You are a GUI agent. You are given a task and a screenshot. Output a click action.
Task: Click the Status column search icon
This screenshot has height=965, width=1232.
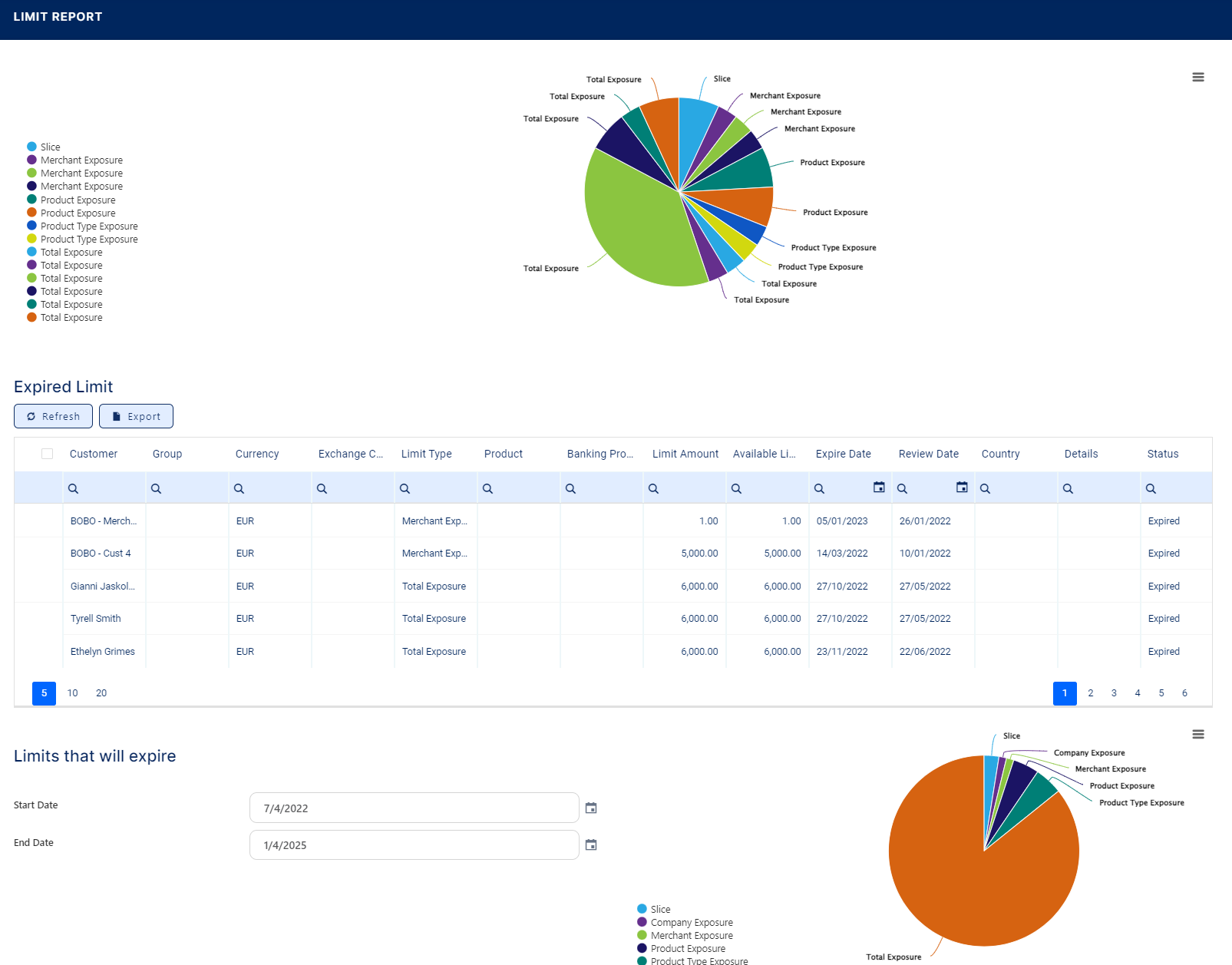click(x=1151, y=489)
